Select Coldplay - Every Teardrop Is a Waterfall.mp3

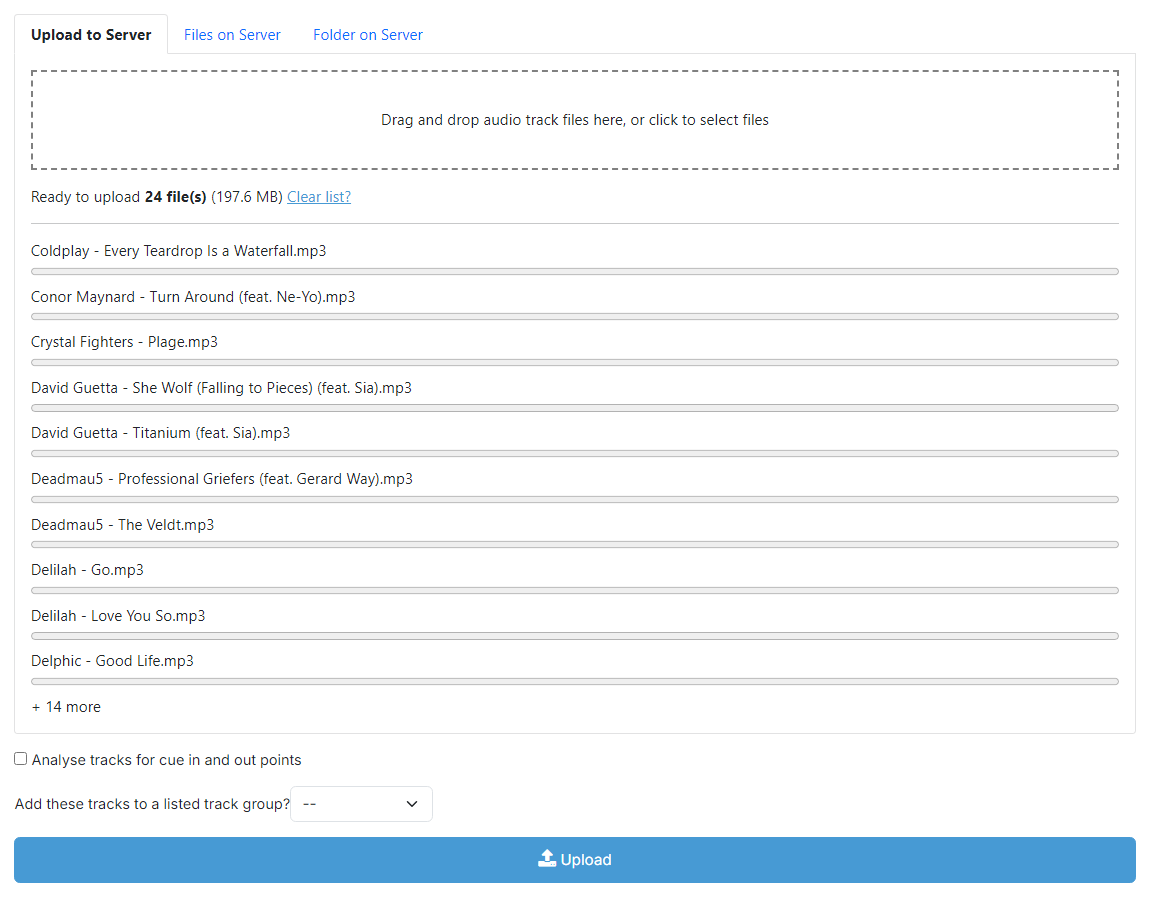pyautogui.click(x=178, y=251)
